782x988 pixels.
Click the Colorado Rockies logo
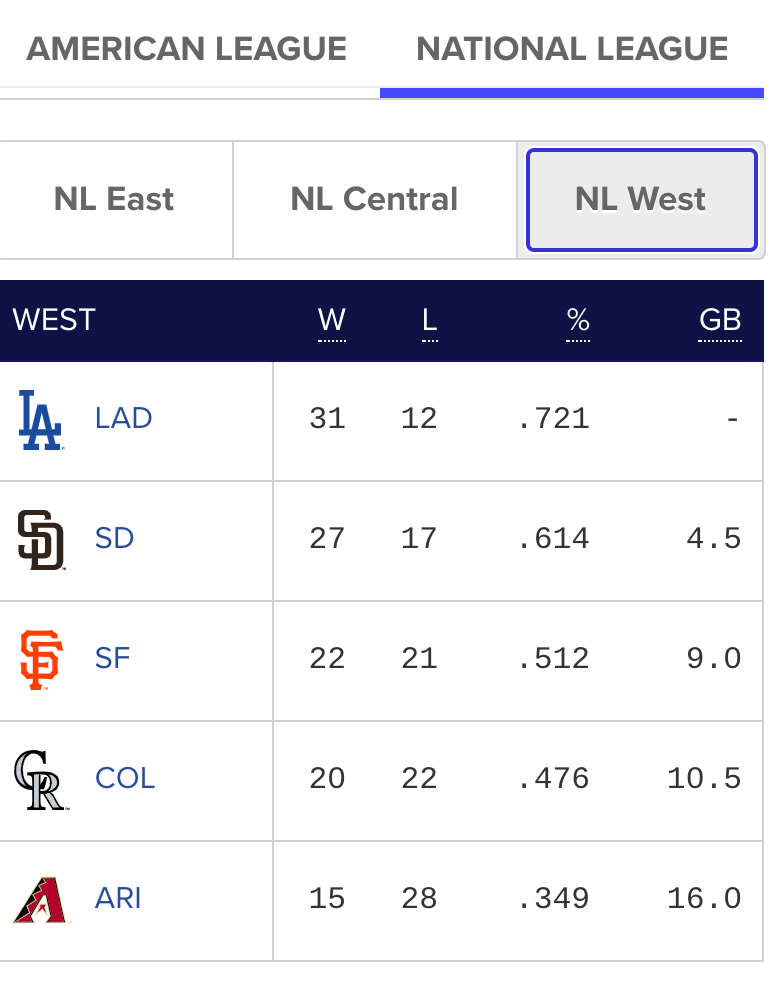[x=40, y=779]
